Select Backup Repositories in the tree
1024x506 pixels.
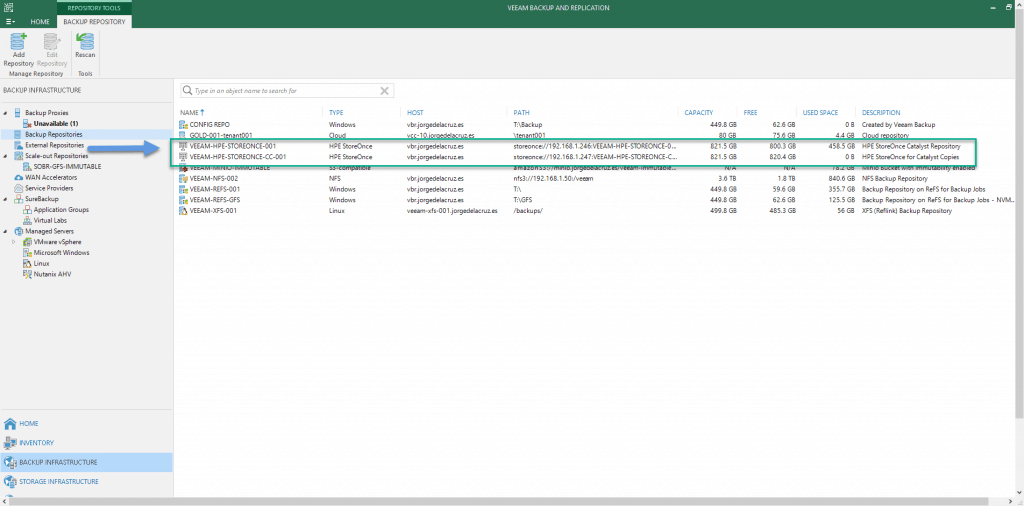[x=54, y=134]
